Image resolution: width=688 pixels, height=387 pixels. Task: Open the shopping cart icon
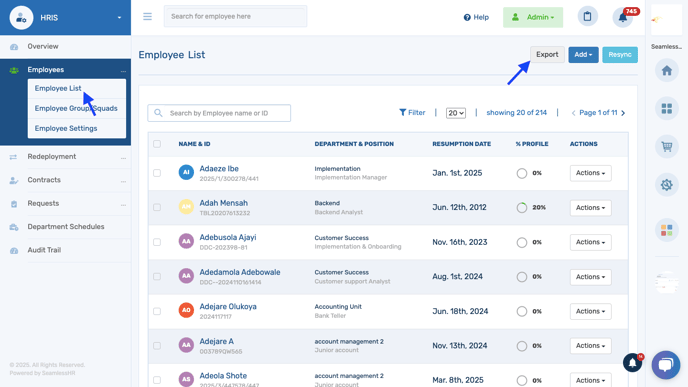[x=666, y=147]
